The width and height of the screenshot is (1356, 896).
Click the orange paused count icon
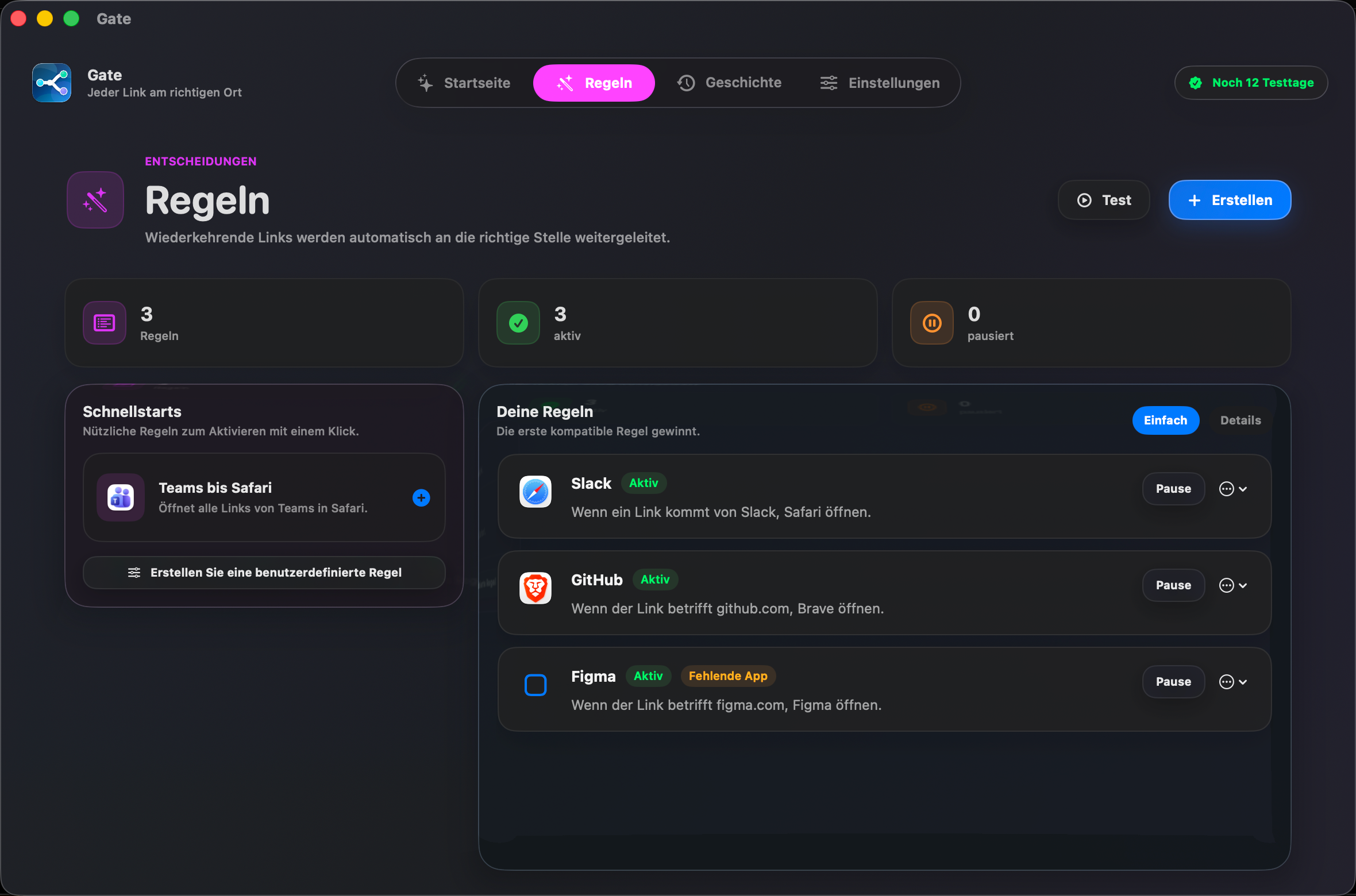932,323
